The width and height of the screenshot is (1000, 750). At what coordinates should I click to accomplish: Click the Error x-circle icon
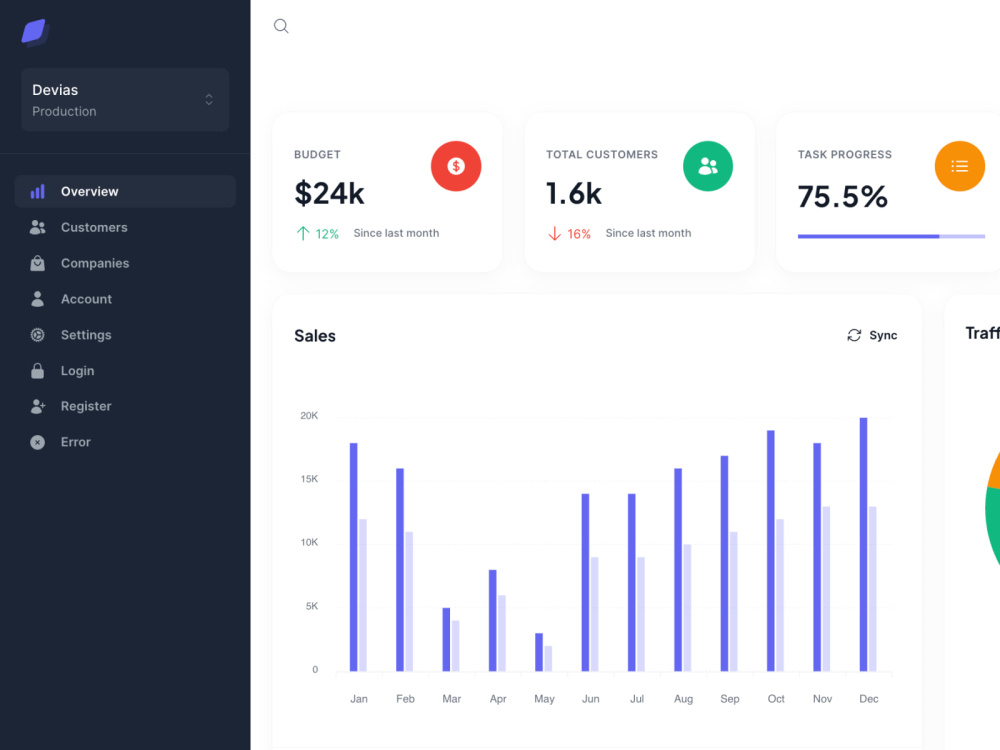click(x=38, y=442)
